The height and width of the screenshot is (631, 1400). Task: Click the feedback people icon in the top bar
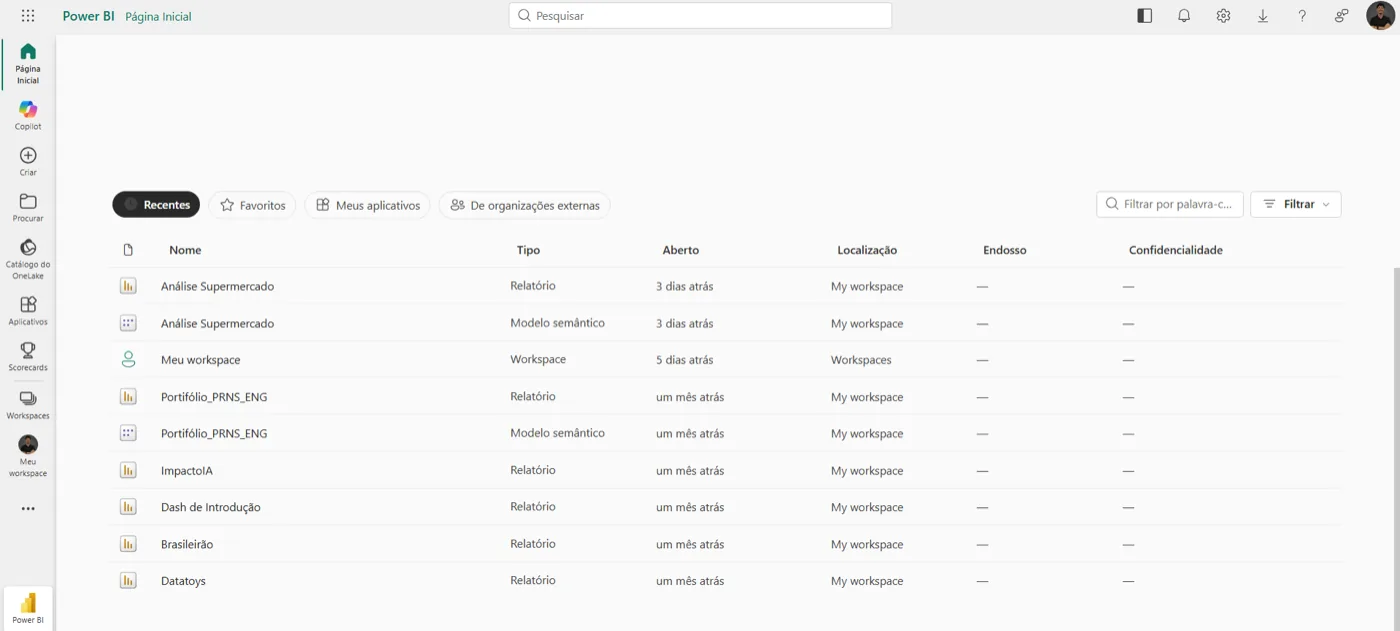coord(1341,16)
